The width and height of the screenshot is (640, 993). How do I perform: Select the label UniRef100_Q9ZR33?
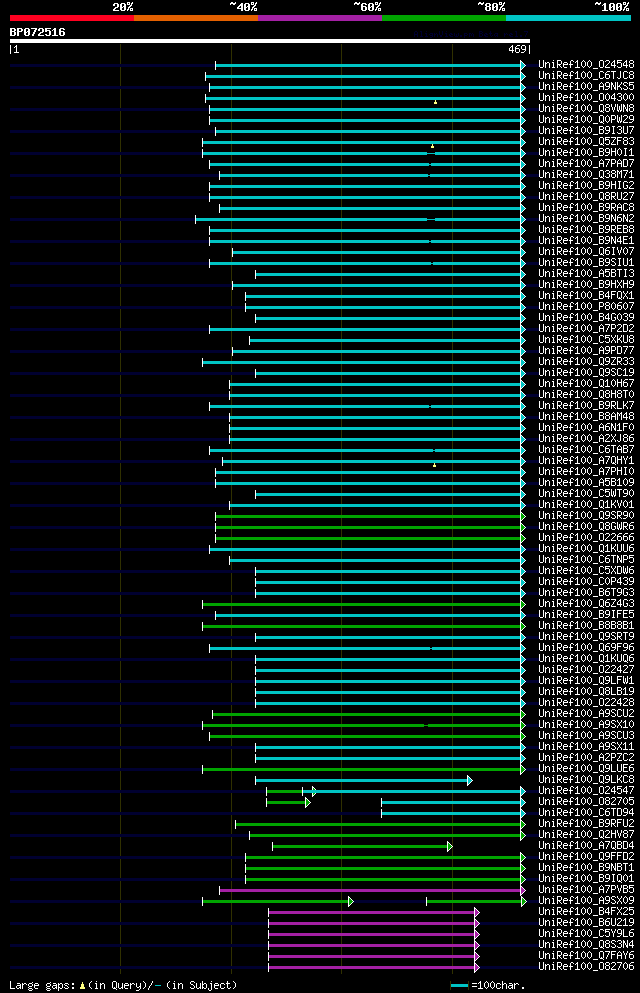click(586, 362)
